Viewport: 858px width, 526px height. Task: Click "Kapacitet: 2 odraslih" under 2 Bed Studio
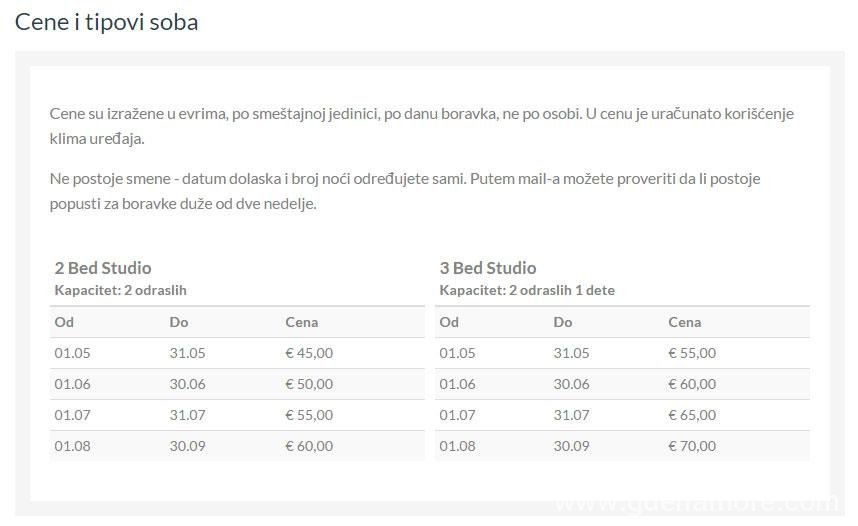120,290
